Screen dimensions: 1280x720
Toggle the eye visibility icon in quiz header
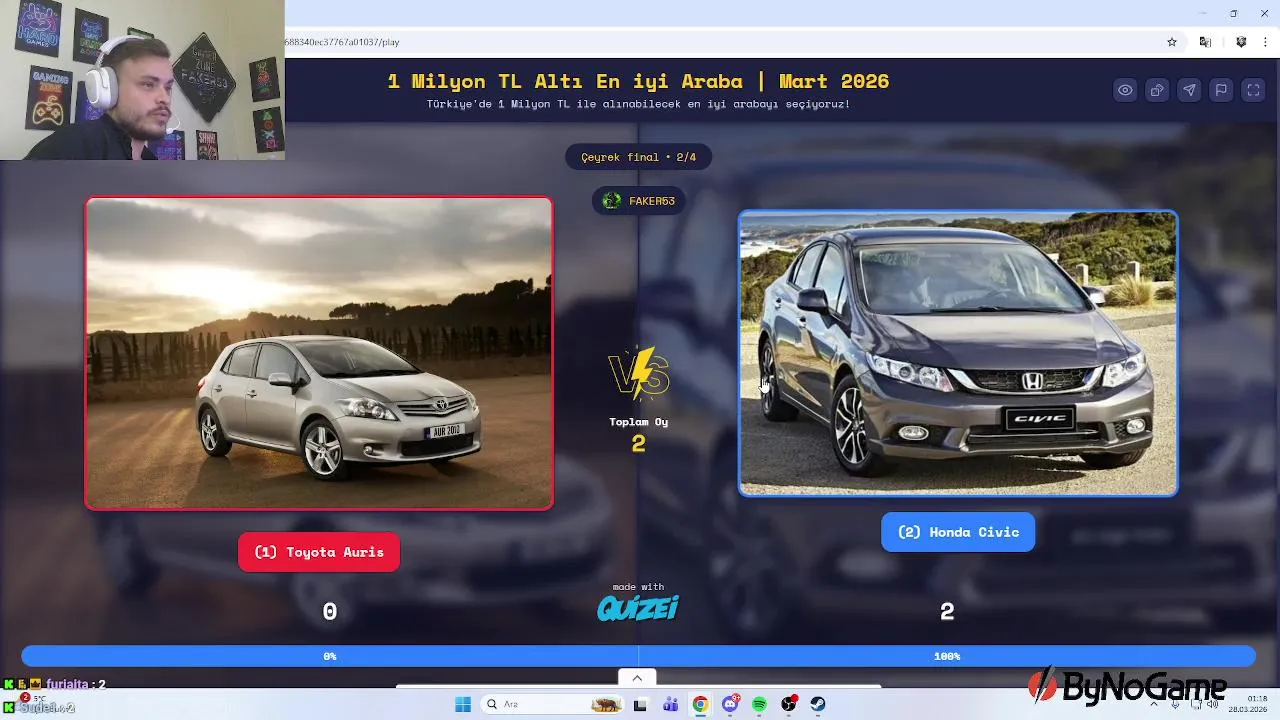(x=1125, y=90)
